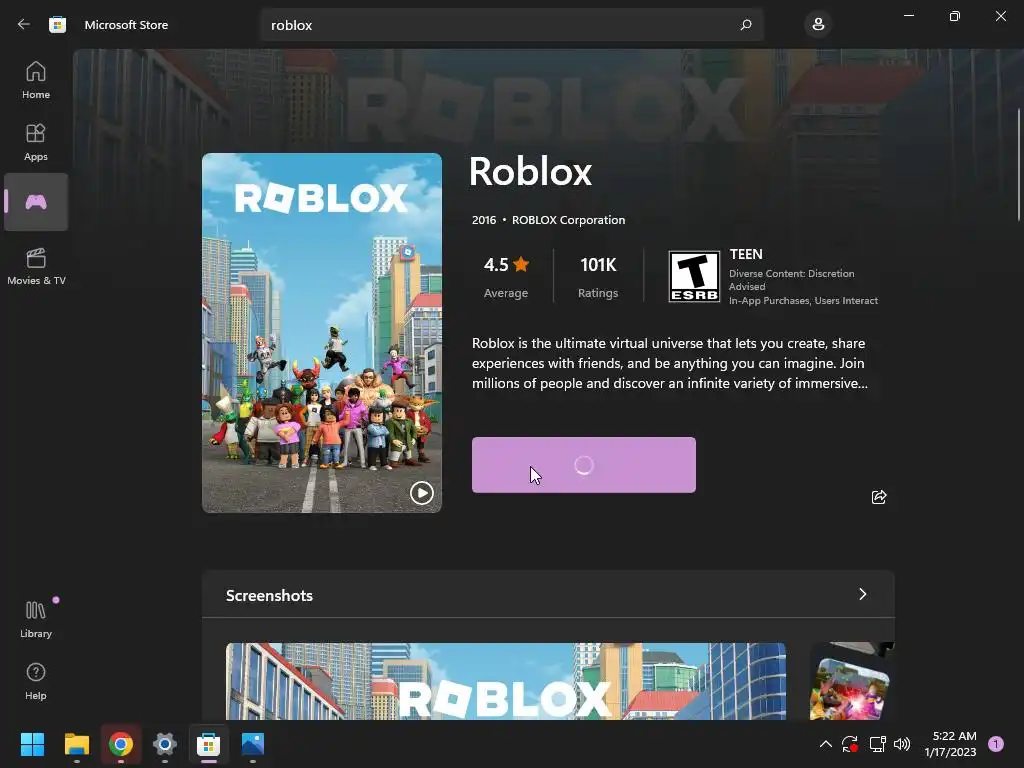The height and width of the screenshot is (768, 1024).
Task: Share the Roblox app page
Action: (879, 497)
